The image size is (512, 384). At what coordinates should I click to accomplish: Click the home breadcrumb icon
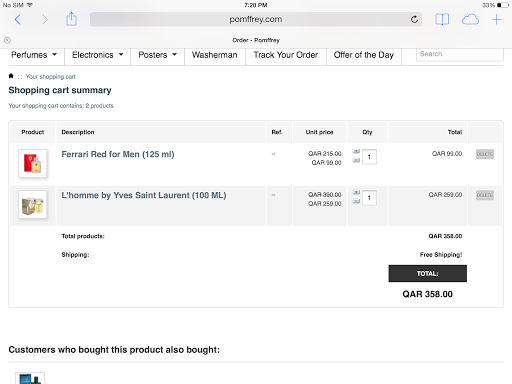pos(11,76)
